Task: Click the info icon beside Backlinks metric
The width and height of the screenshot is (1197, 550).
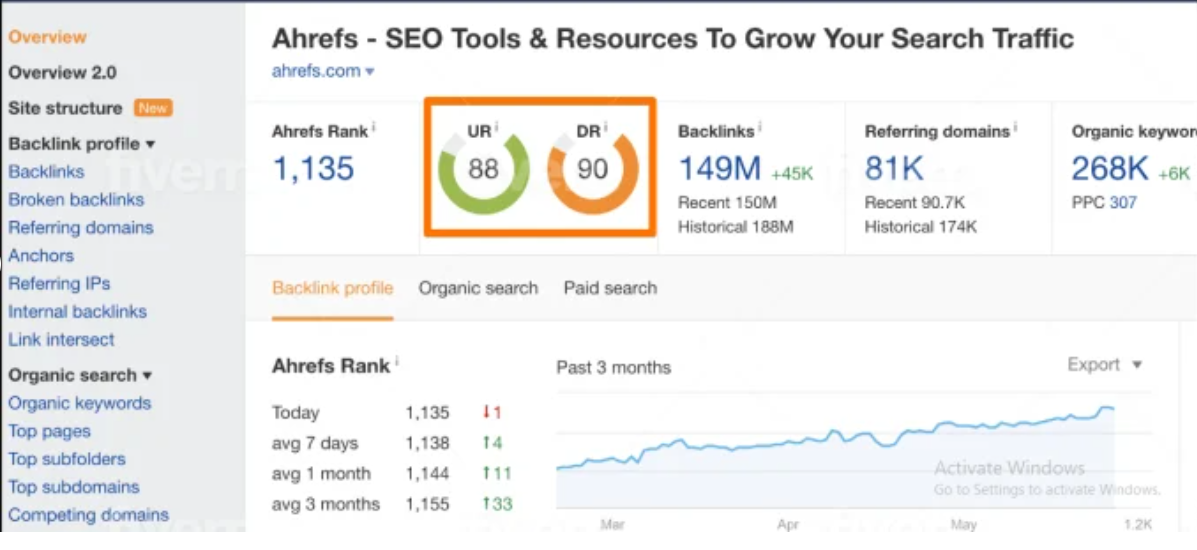Action: [x=760, y=126]
